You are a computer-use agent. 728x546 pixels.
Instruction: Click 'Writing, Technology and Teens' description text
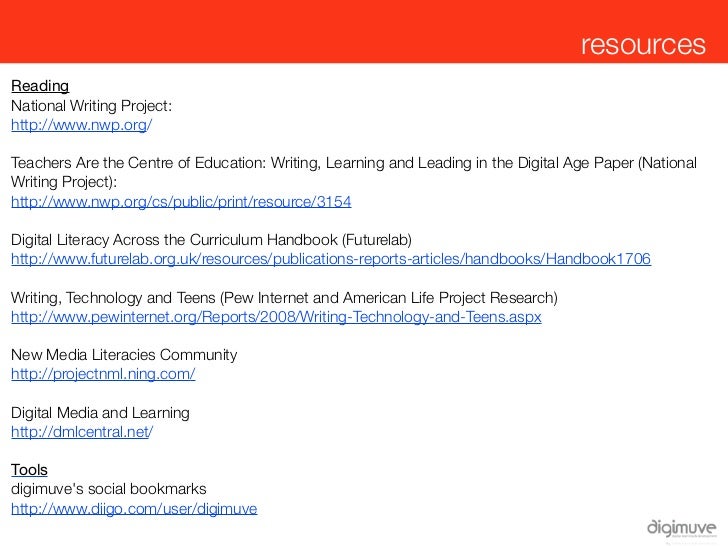(x=284, y=298)
